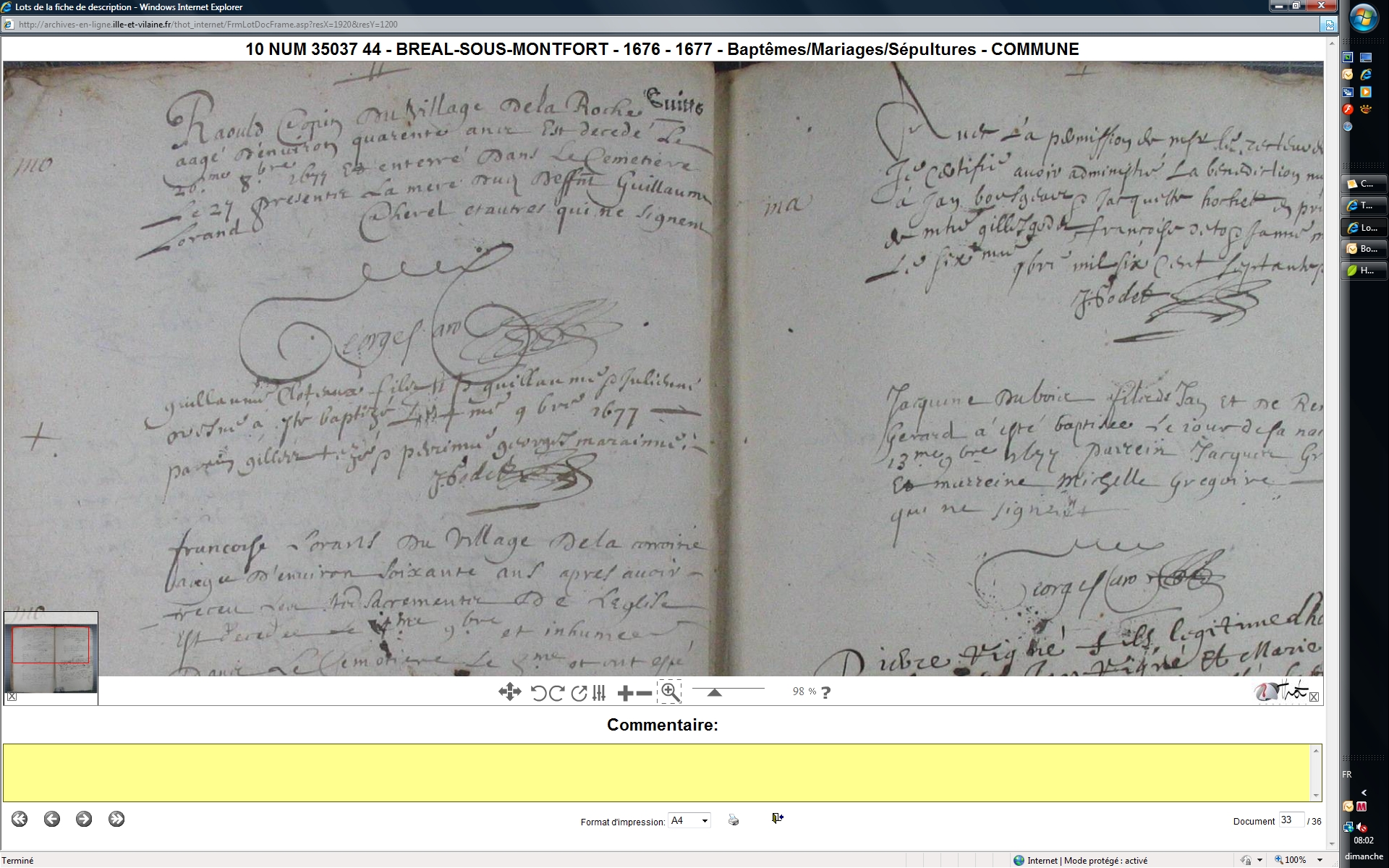Rotate the document image counter-clockwise
This screenshot has width=1389, height=868.
click(x=538, y=693)
